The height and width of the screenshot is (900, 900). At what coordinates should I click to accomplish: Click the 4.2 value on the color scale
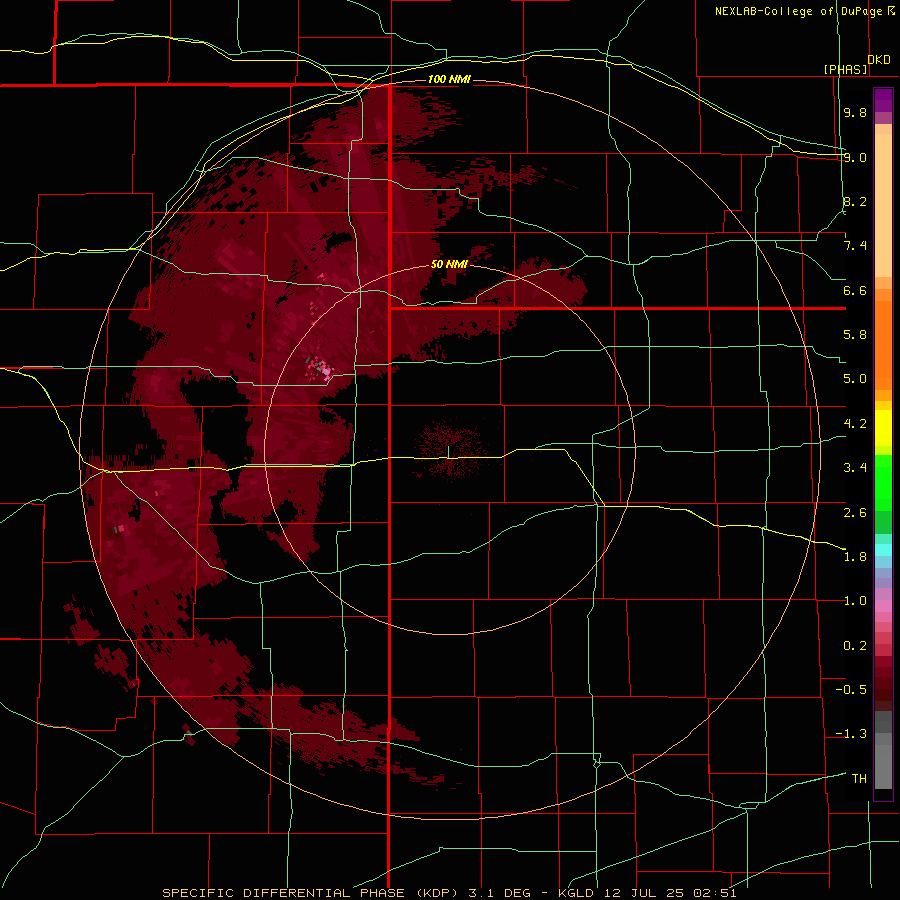[x=855, y=424]
